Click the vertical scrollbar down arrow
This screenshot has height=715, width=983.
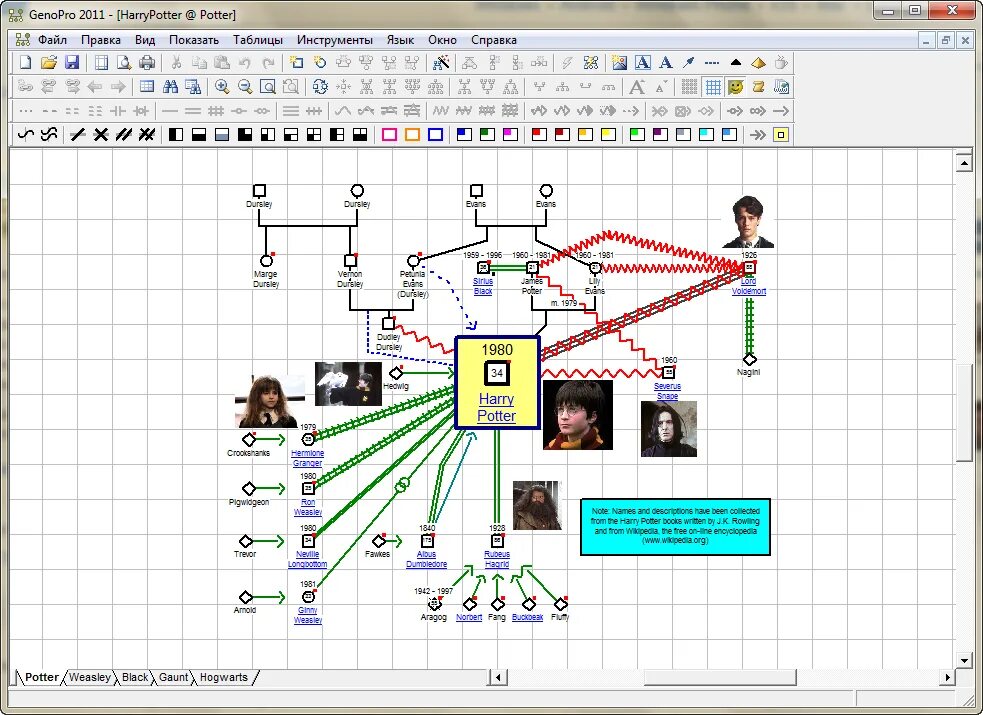coord(964,660)
